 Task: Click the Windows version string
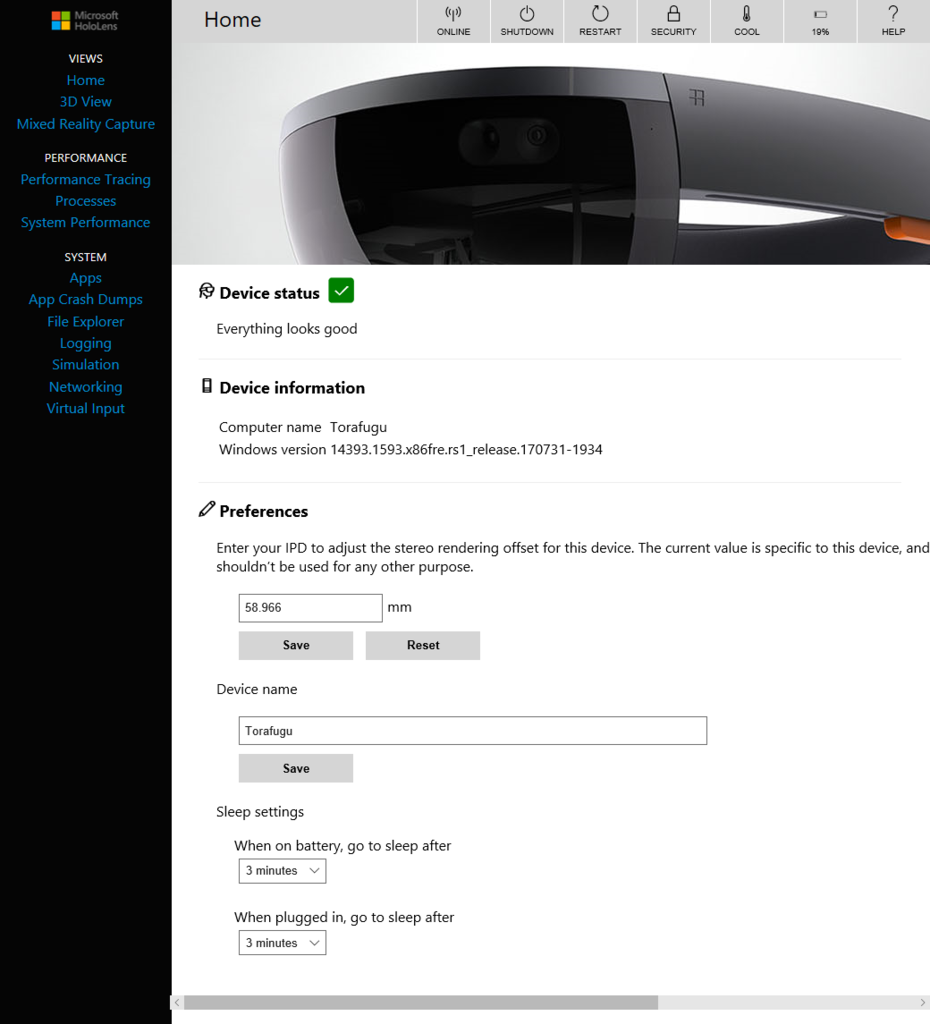click(x=466, y=450)
